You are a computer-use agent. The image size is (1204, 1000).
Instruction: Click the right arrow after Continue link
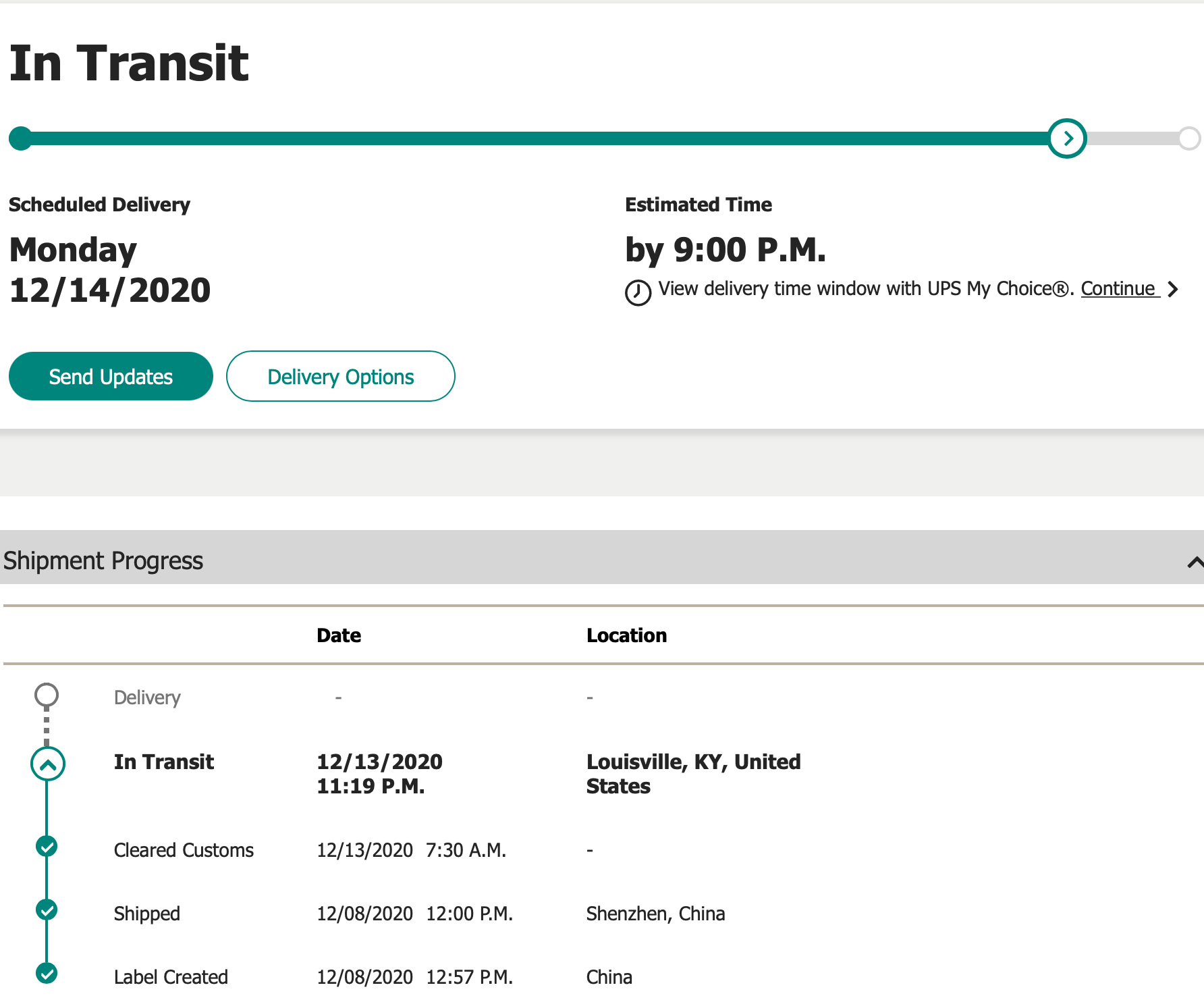tap(1173, 289)
